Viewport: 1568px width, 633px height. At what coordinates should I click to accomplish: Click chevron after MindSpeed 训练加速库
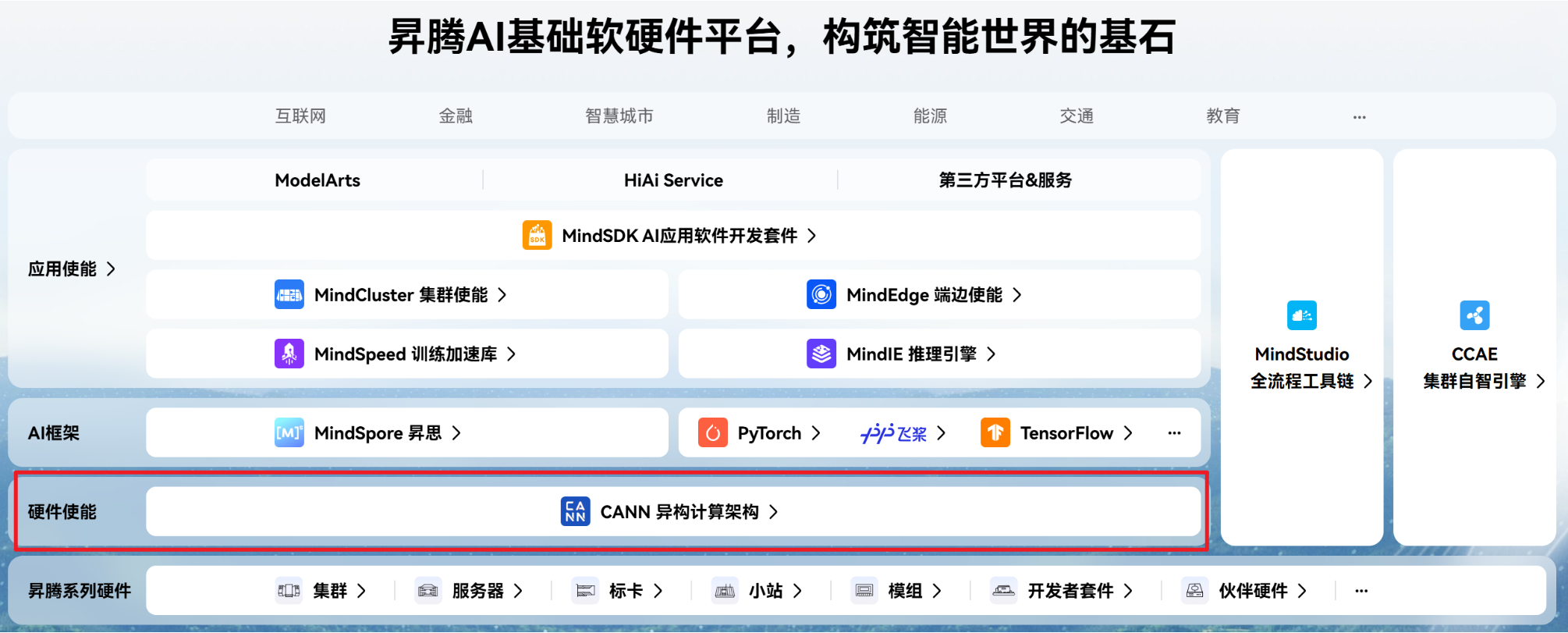[x=512, y=354]
